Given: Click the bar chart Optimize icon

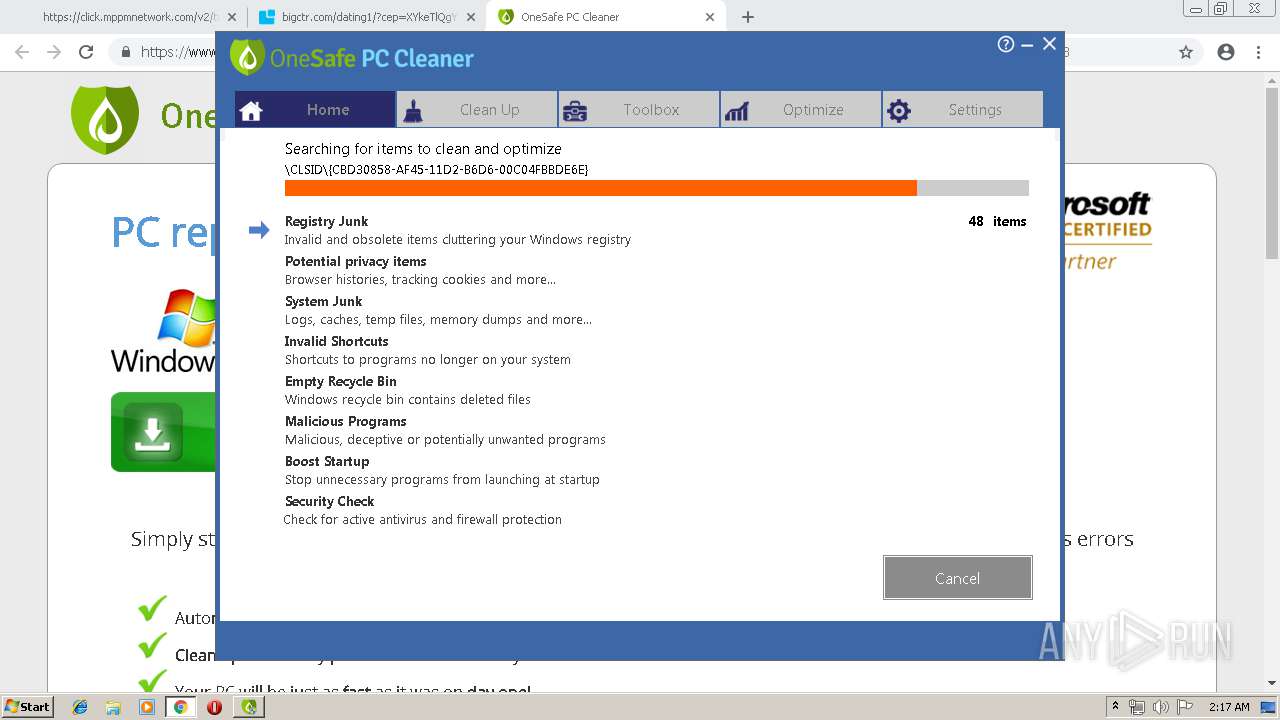Looking at the screenshot, I should (x=737, y=111).
